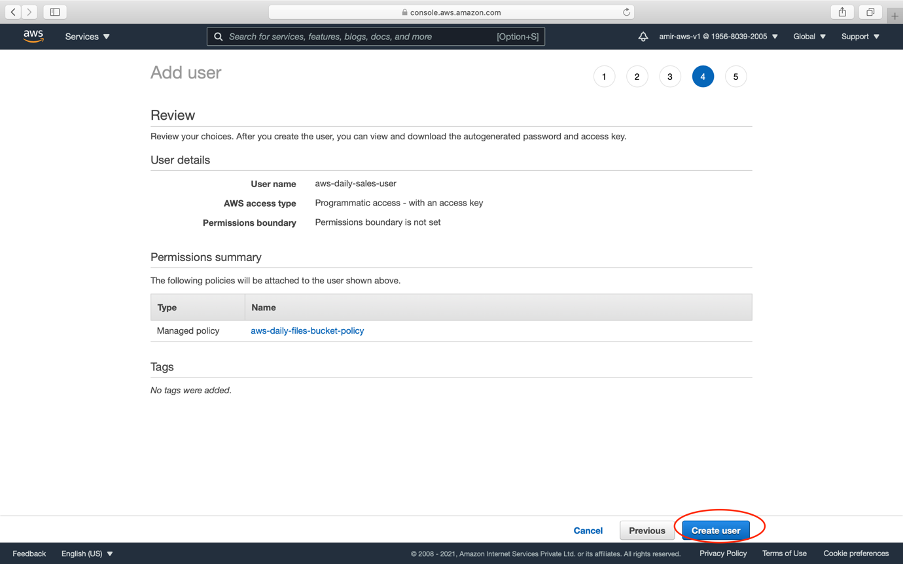Reload the page using refresh icon

[x=626, y=12]
